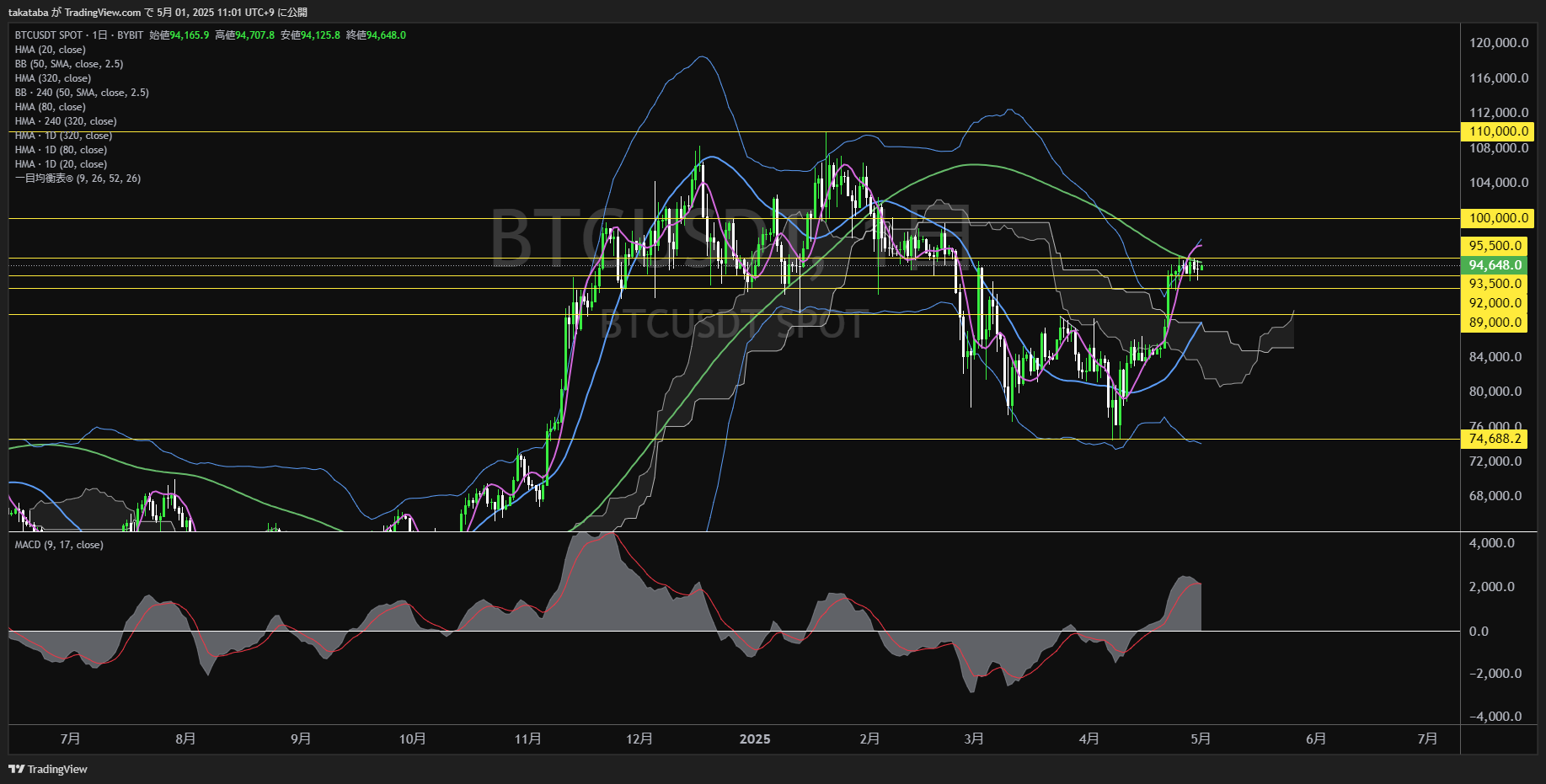Click the 112,000.0 price axis label
This screenshot has width=1546, height=784.
pos(1499,113)
